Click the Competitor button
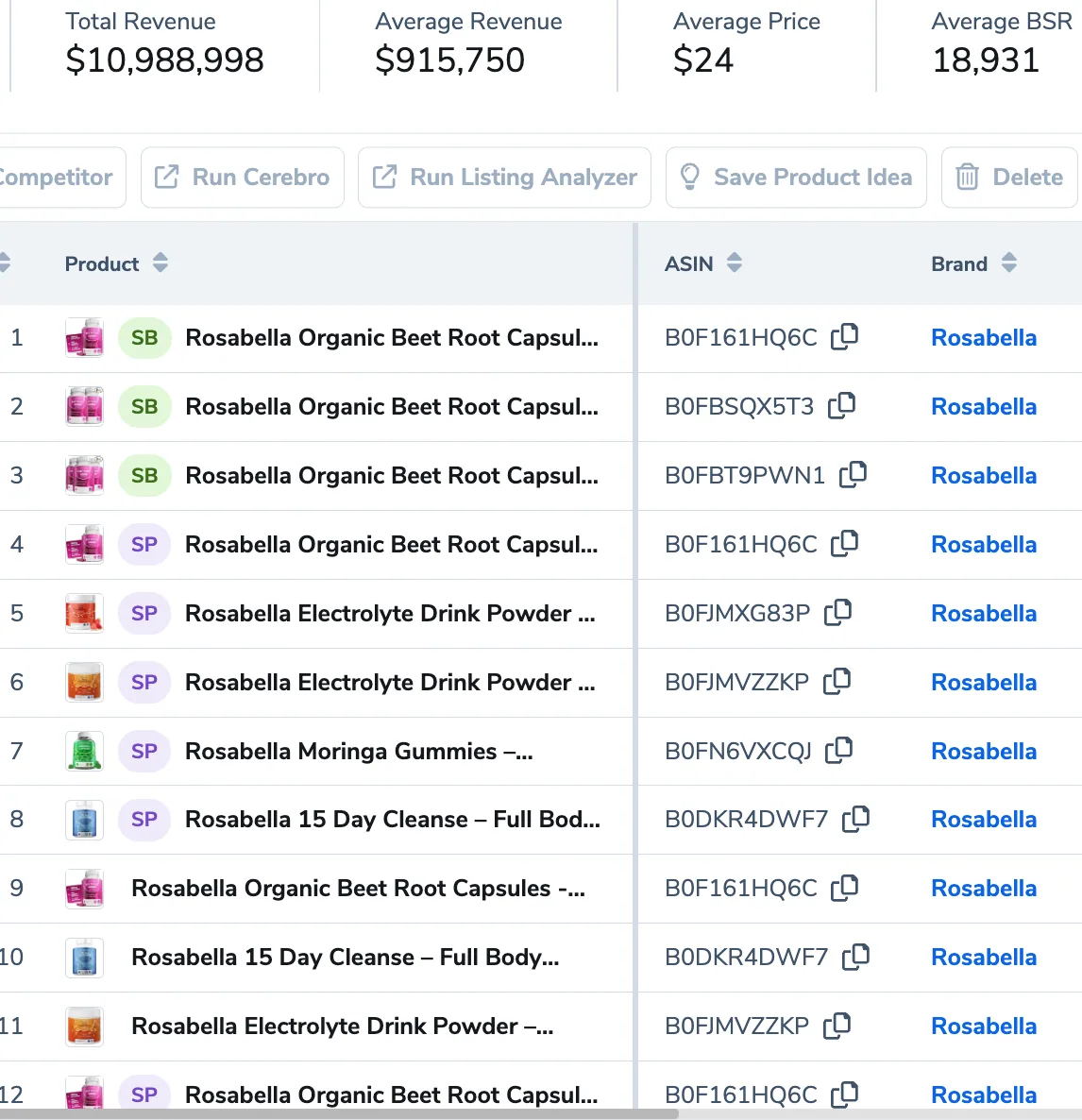1082x1120 pixels. coord(61,178)
